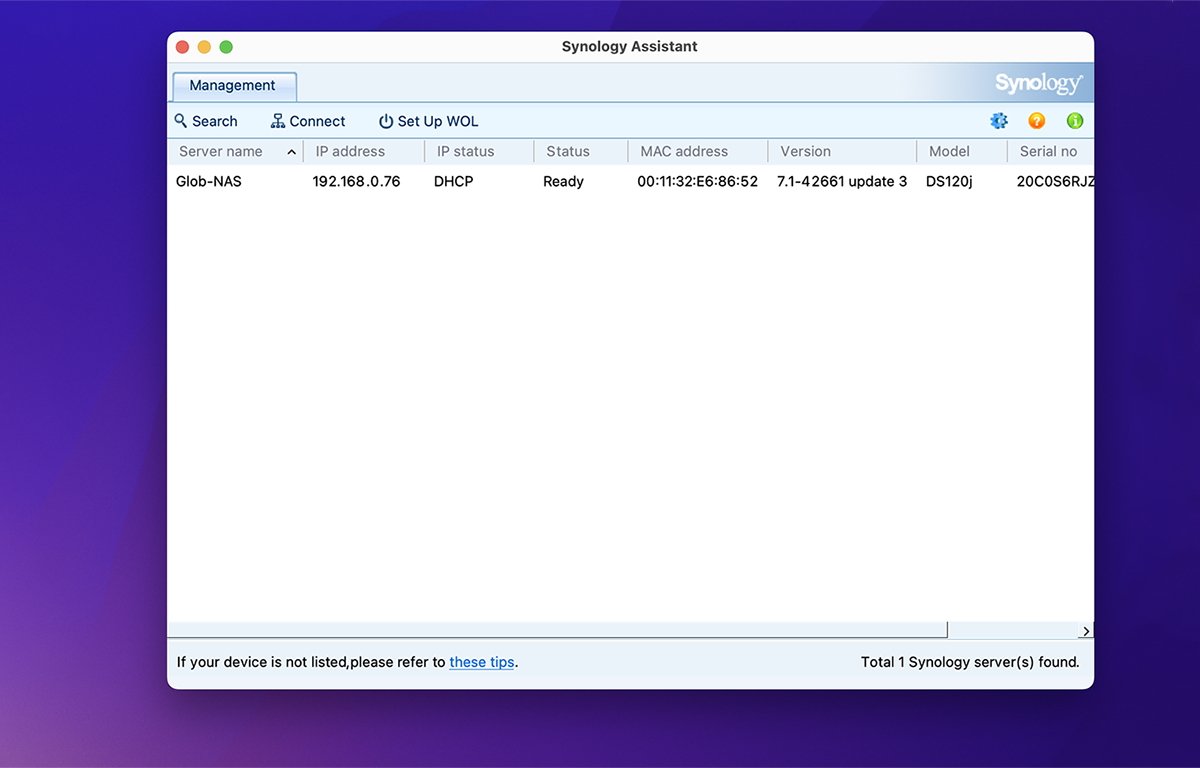This screenshot has height=768, width=1200.
Task: Open settings via the blue gear icon
Action: (999, 121)
